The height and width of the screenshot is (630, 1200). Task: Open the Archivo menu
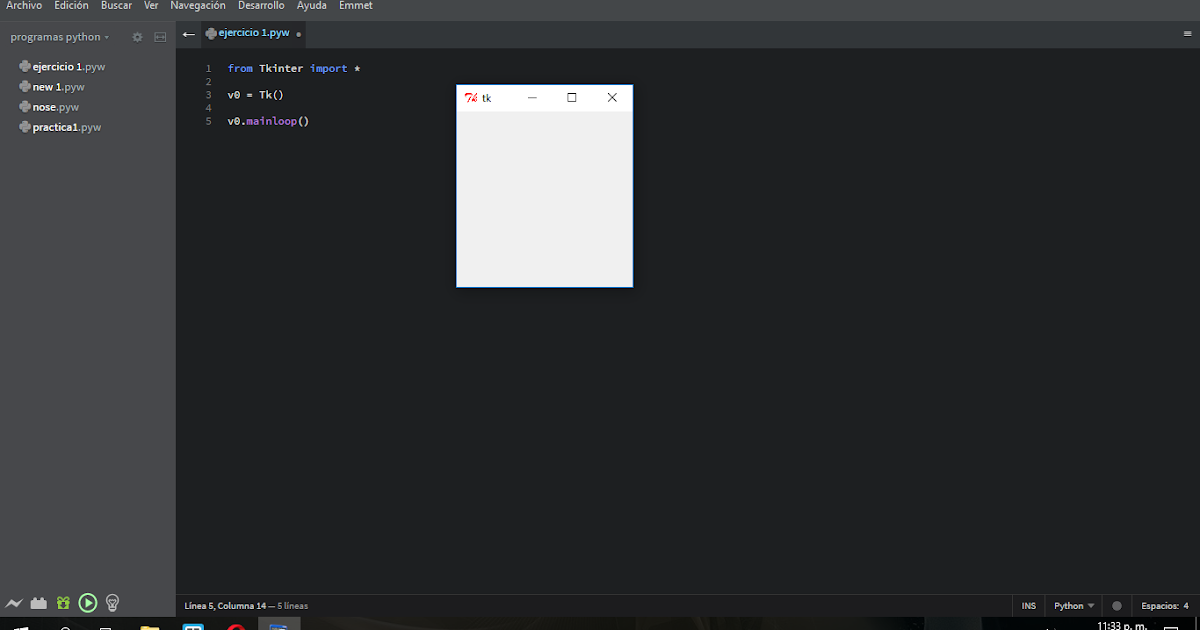click(x=24, y=6)
